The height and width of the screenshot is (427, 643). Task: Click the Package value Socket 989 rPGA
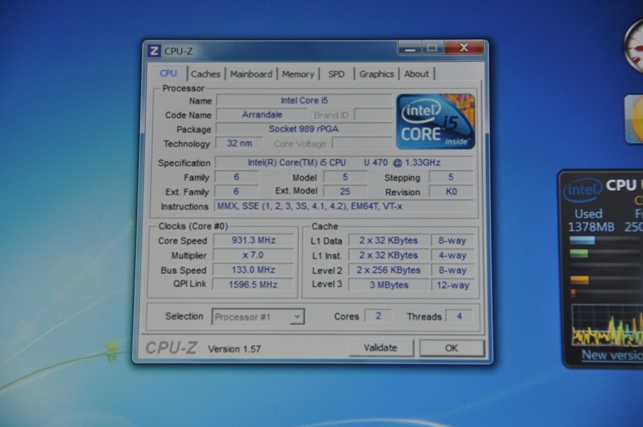click(x=304, y=129)
